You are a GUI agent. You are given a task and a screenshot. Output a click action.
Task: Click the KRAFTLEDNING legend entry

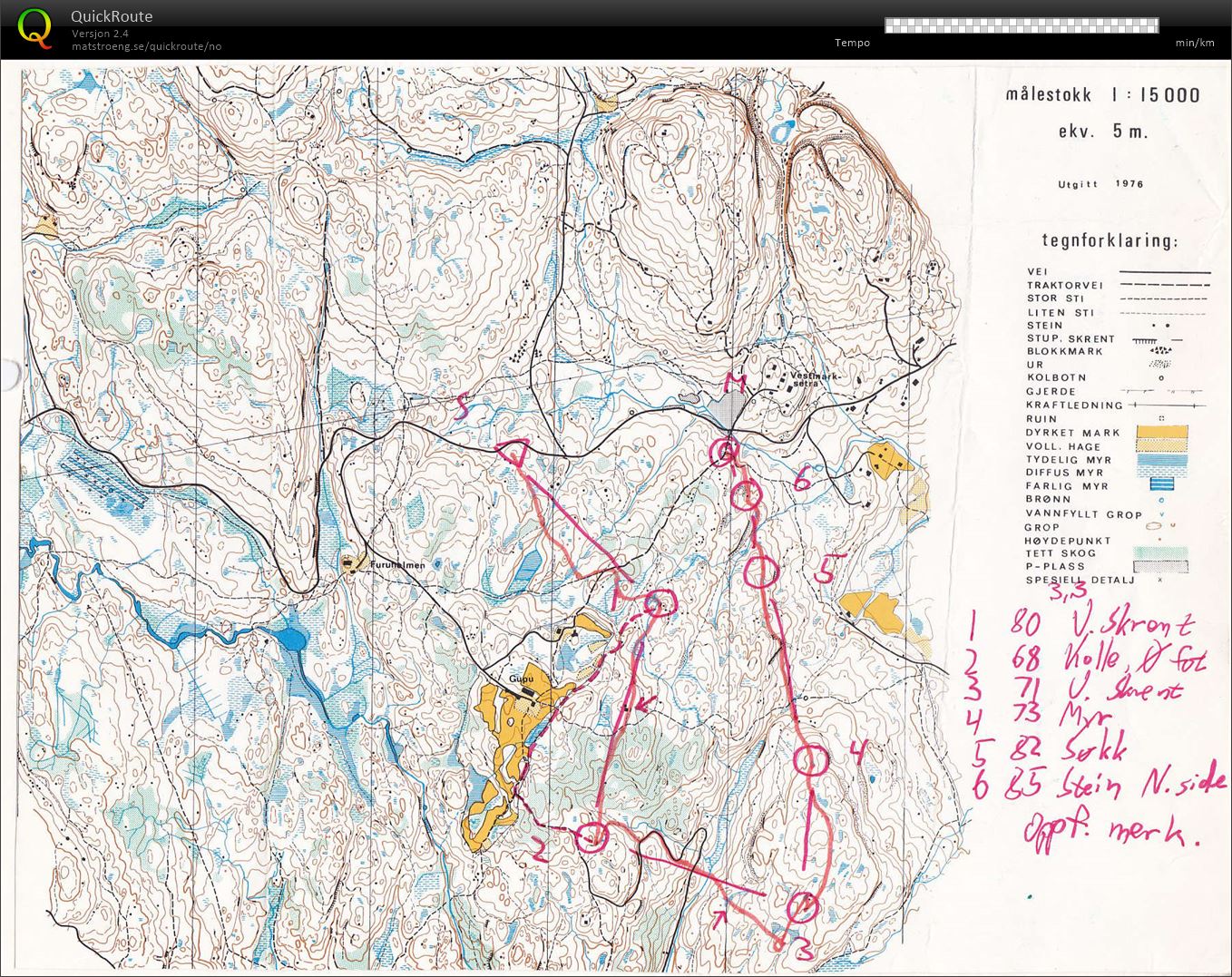coord(1116,405)
